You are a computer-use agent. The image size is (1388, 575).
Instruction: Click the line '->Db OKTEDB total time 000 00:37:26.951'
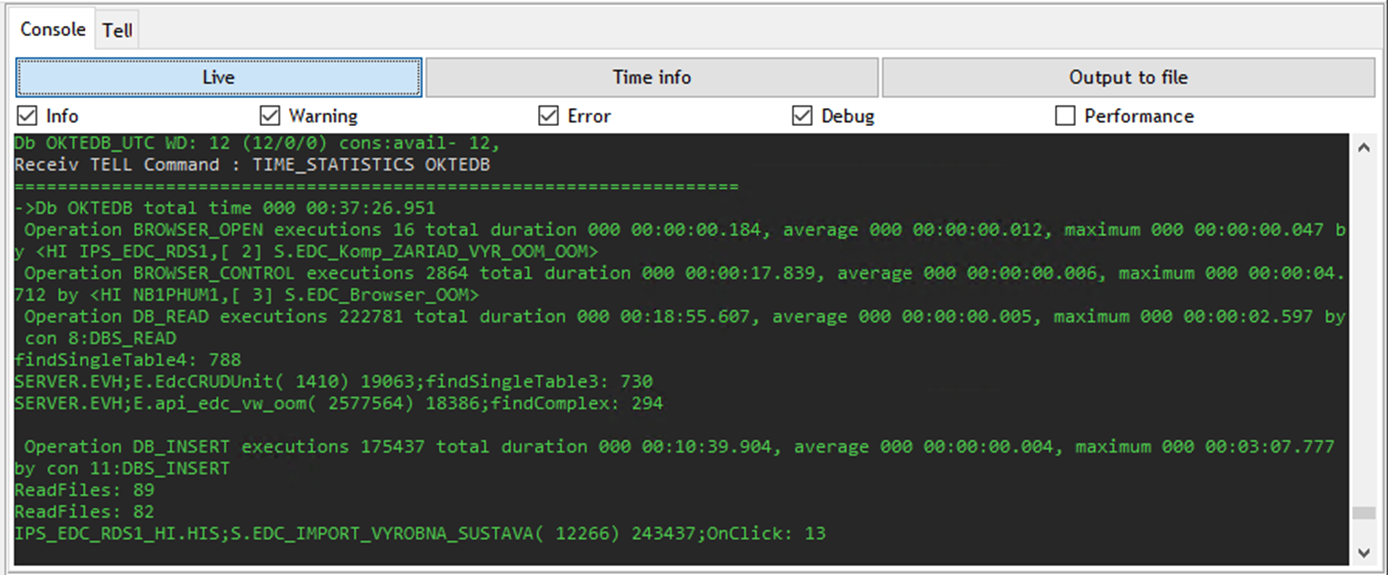coord(225,208)
